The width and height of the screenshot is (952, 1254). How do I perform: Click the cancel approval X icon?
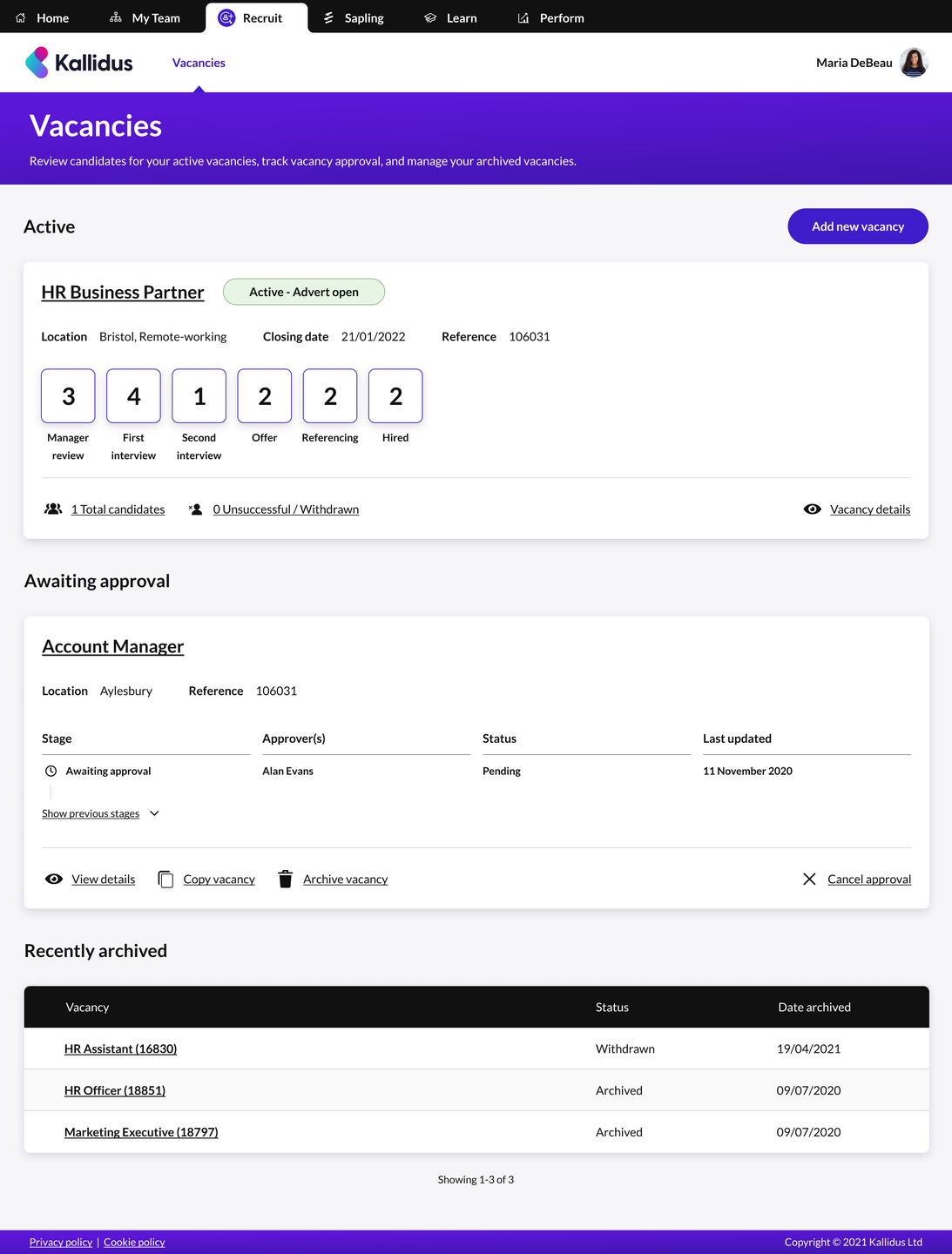click(809, 880)
